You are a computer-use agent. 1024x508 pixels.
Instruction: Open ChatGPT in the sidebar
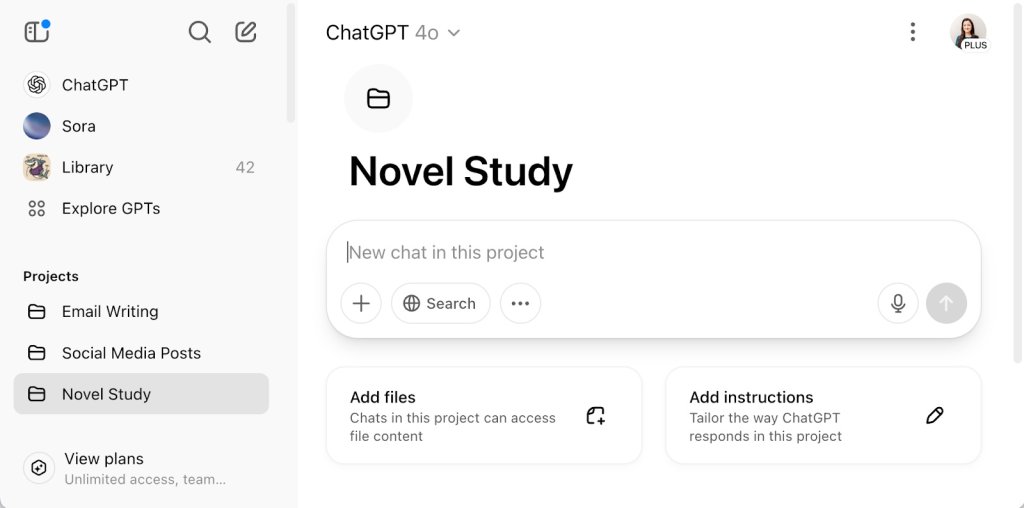click(x=94, y=85)
